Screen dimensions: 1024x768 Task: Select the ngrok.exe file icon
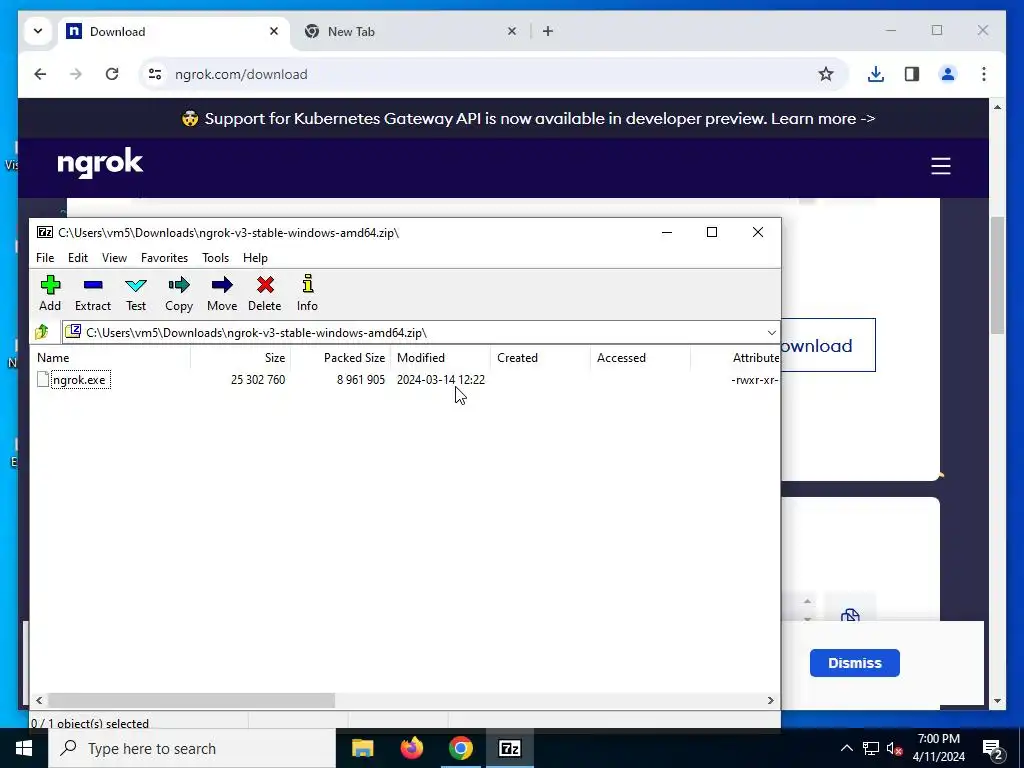click(43, 379)
